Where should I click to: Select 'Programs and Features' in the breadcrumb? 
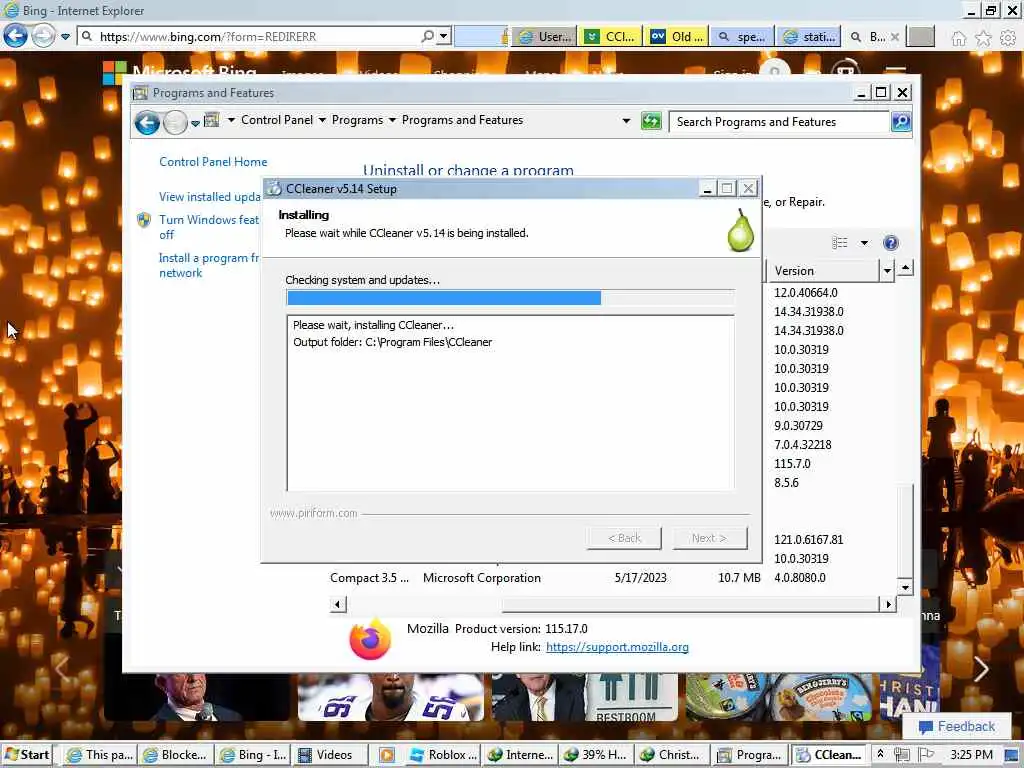coord(462,120)
